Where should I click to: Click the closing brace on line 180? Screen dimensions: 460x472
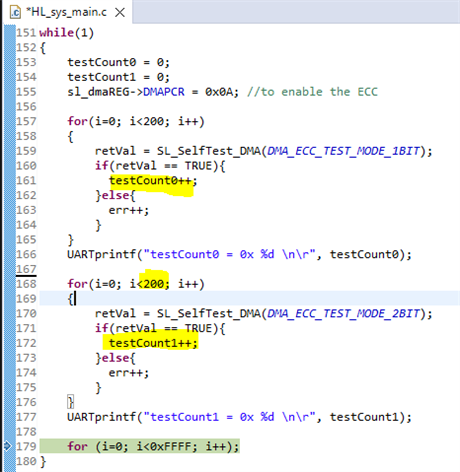[x=43, y=461]
